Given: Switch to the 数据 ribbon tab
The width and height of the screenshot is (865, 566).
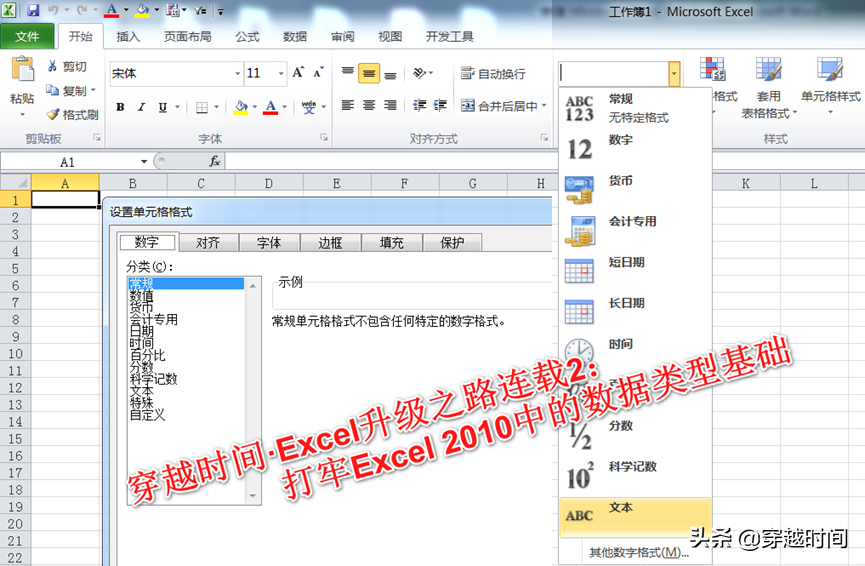Looking at the screenshot, I should 295,36.
